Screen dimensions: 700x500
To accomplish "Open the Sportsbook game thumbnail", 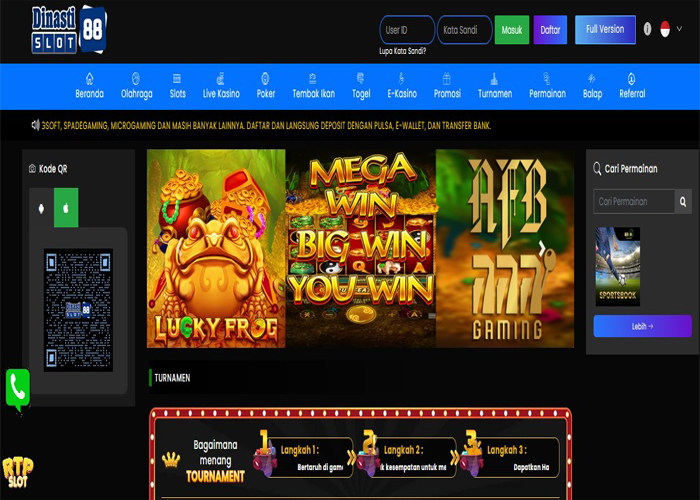I will click(x=617, y=267).
